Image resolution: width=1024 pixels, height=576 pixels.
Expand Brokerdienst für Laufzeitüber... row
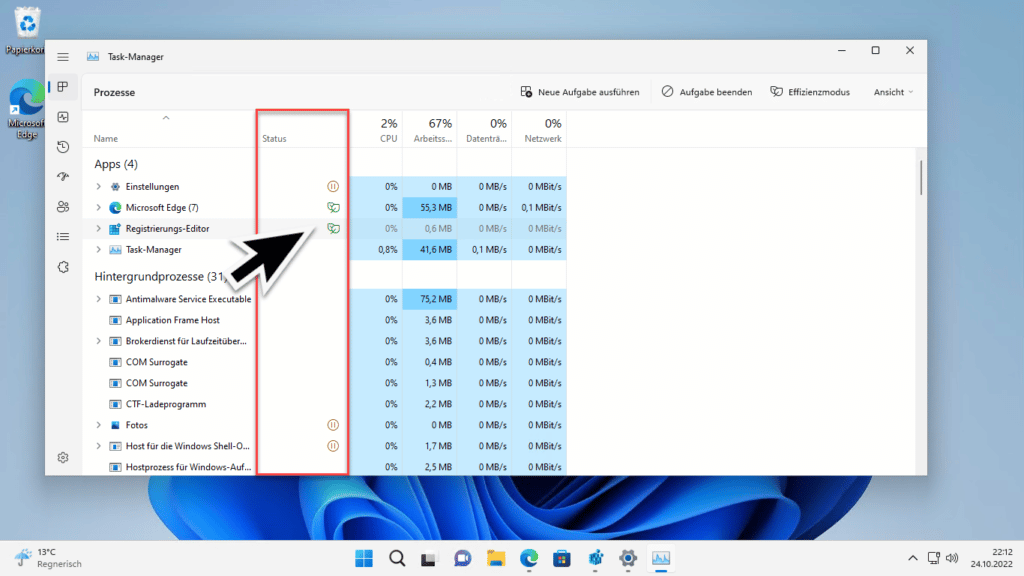99,341
